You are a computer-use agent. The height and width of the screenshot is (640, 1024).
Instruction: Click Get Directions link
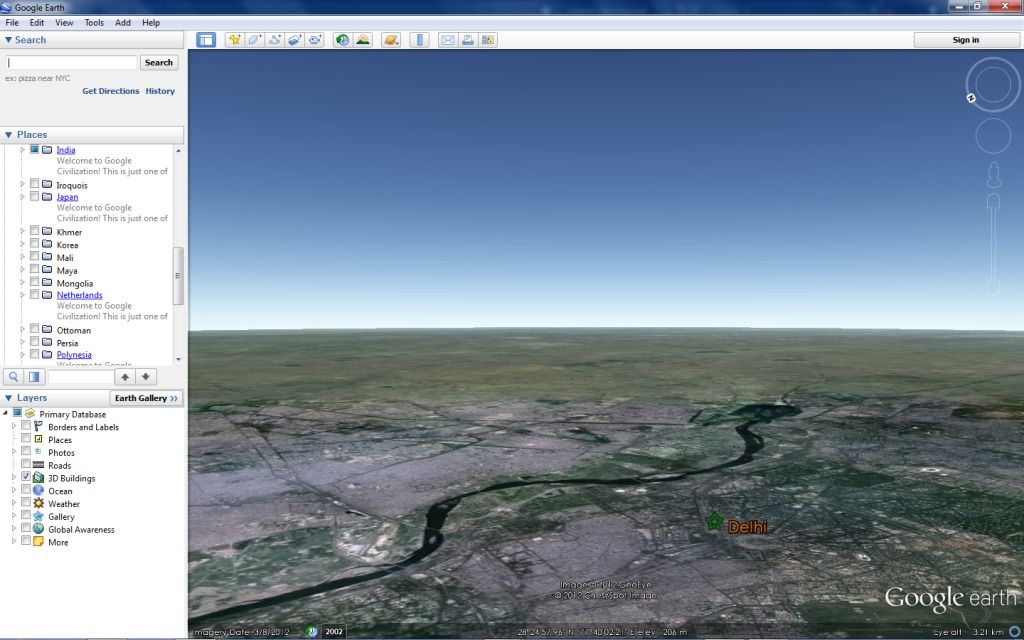click(x=110, y=91)
